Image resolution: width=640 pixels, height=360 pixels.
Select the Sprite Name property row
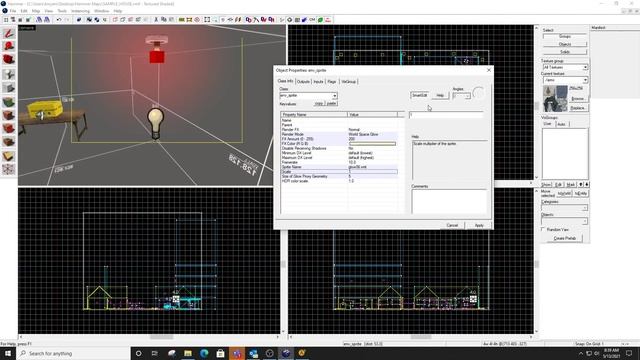click(x=339, y=167)
